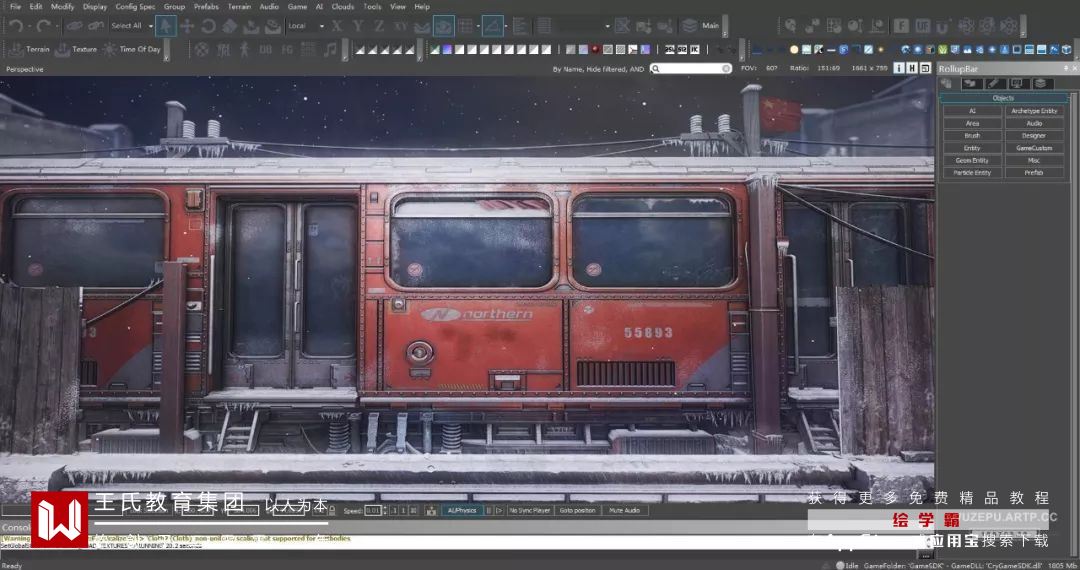
Task: Activate the Select mode arrow tool
Action: (x=165, y=26)
